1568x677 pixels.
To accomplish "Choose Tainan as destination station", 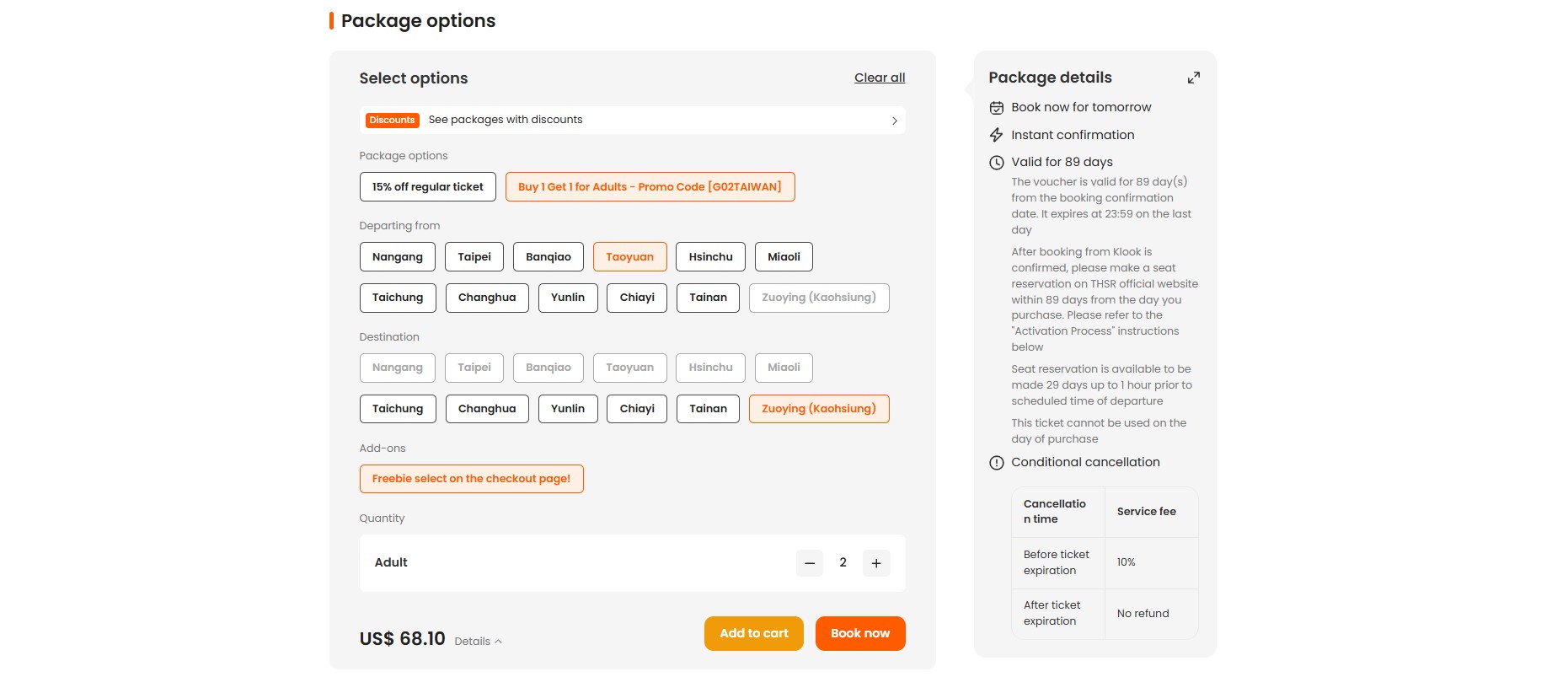I will tap(707, 409).
